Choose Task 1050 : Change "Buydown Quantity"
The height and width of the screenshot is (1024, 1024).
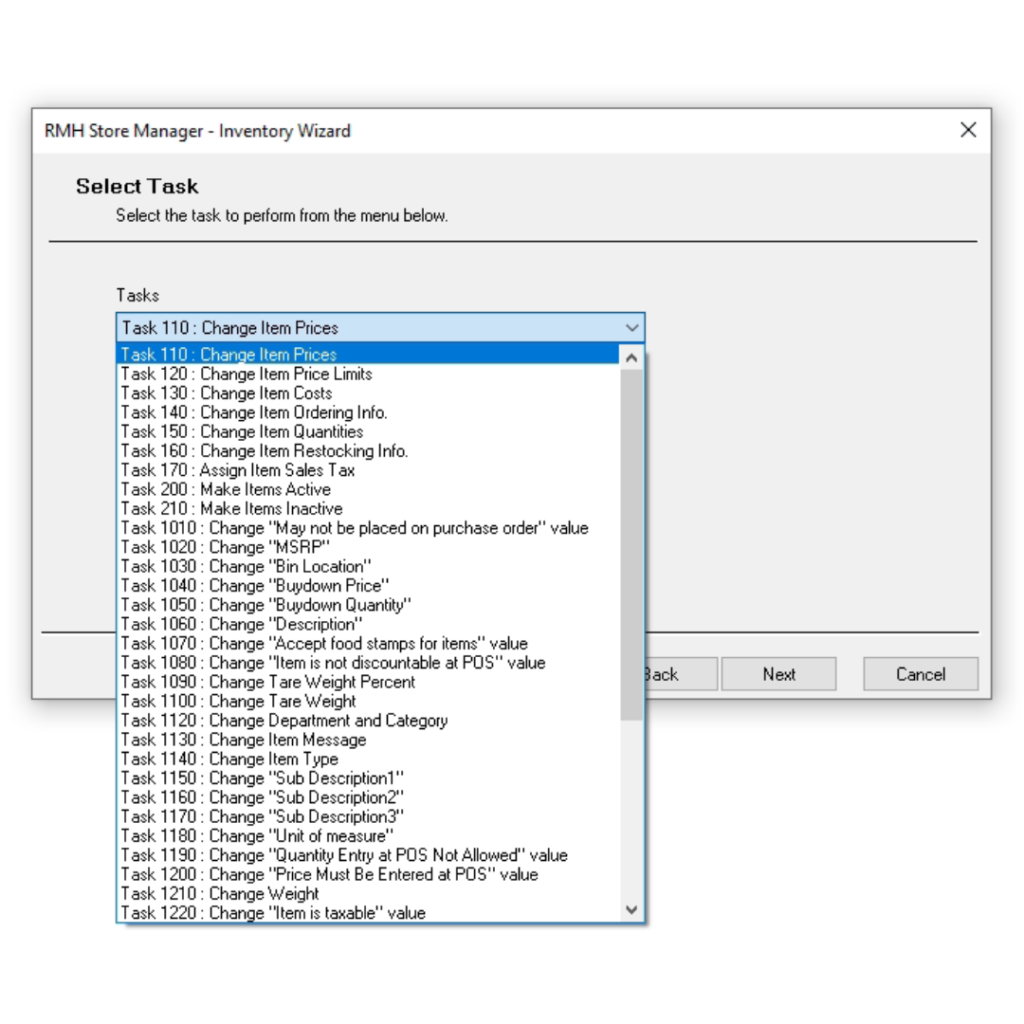click(368, 605)
